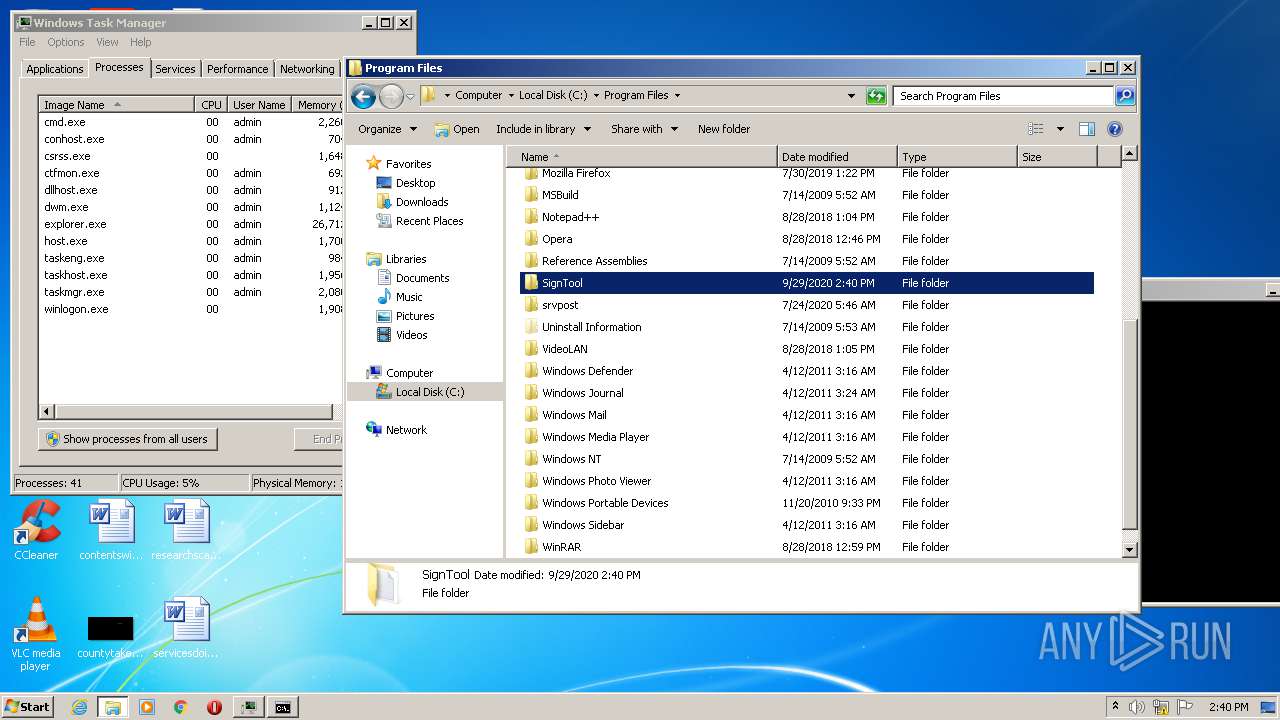Select the servicesdoi Word document icon

[x=187, y=628]
